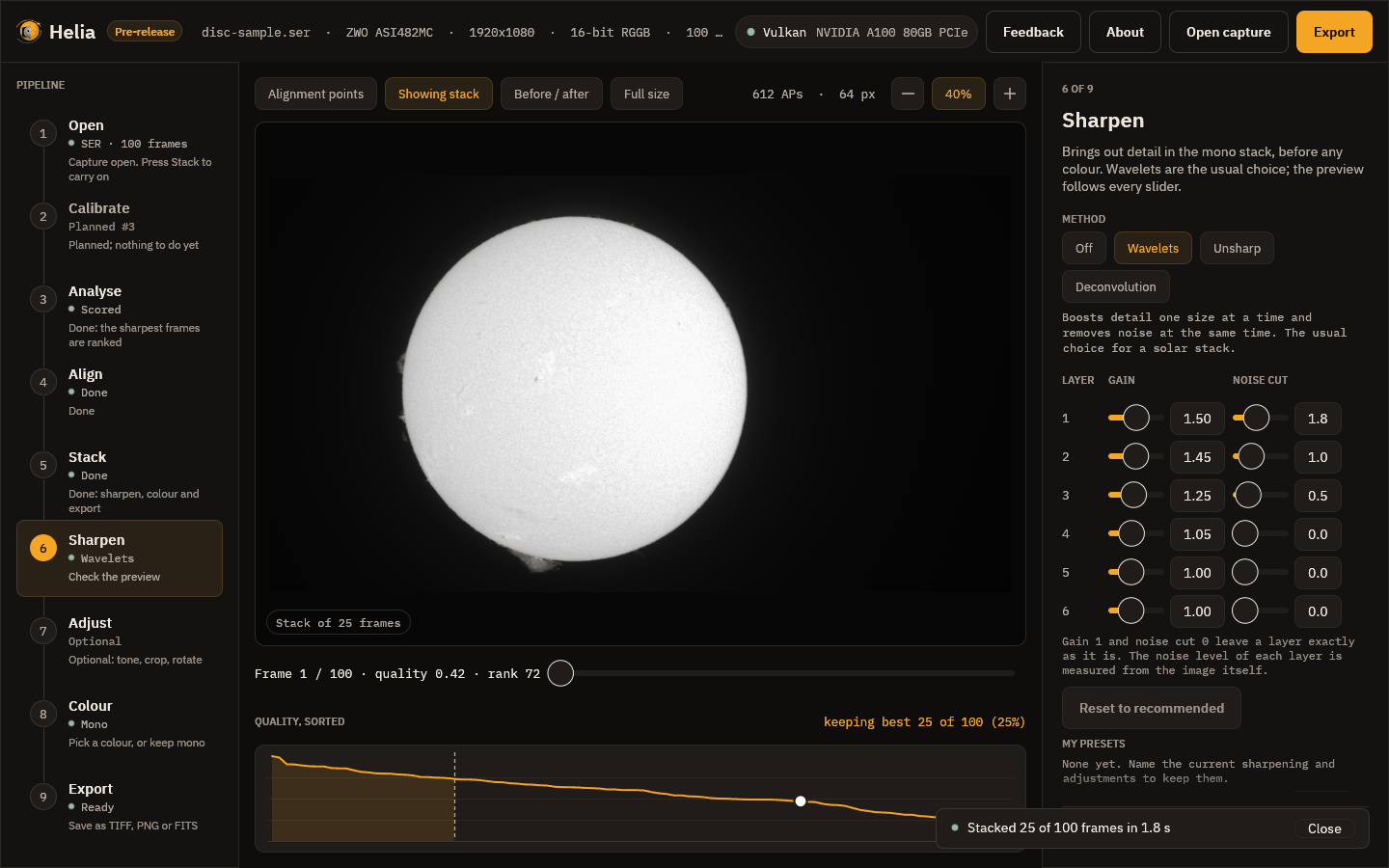Turn sharpening method Off

point(1084,248)
